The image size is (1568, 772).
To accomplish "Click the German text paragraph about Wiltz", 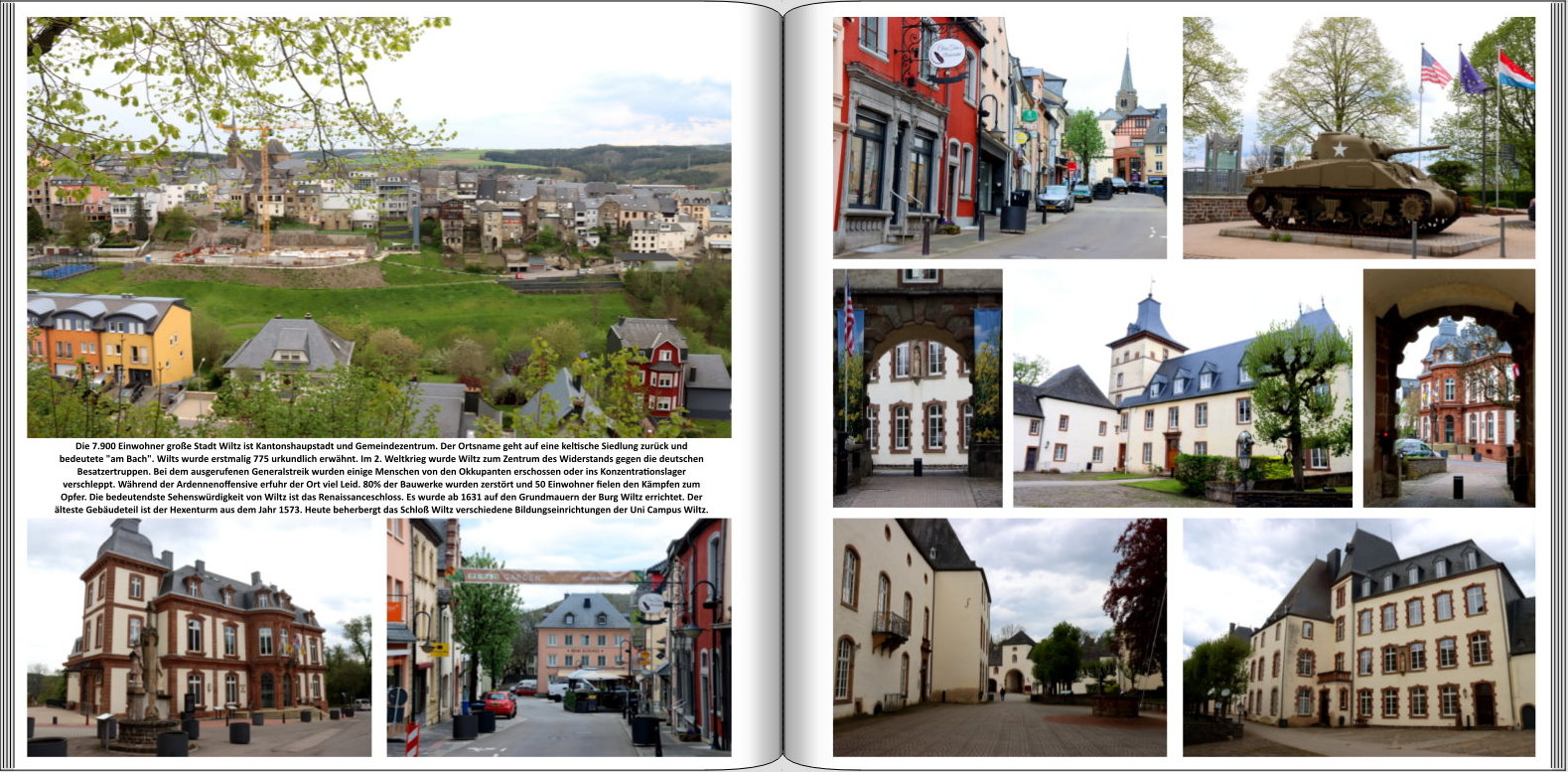I will tap(379, 478).
